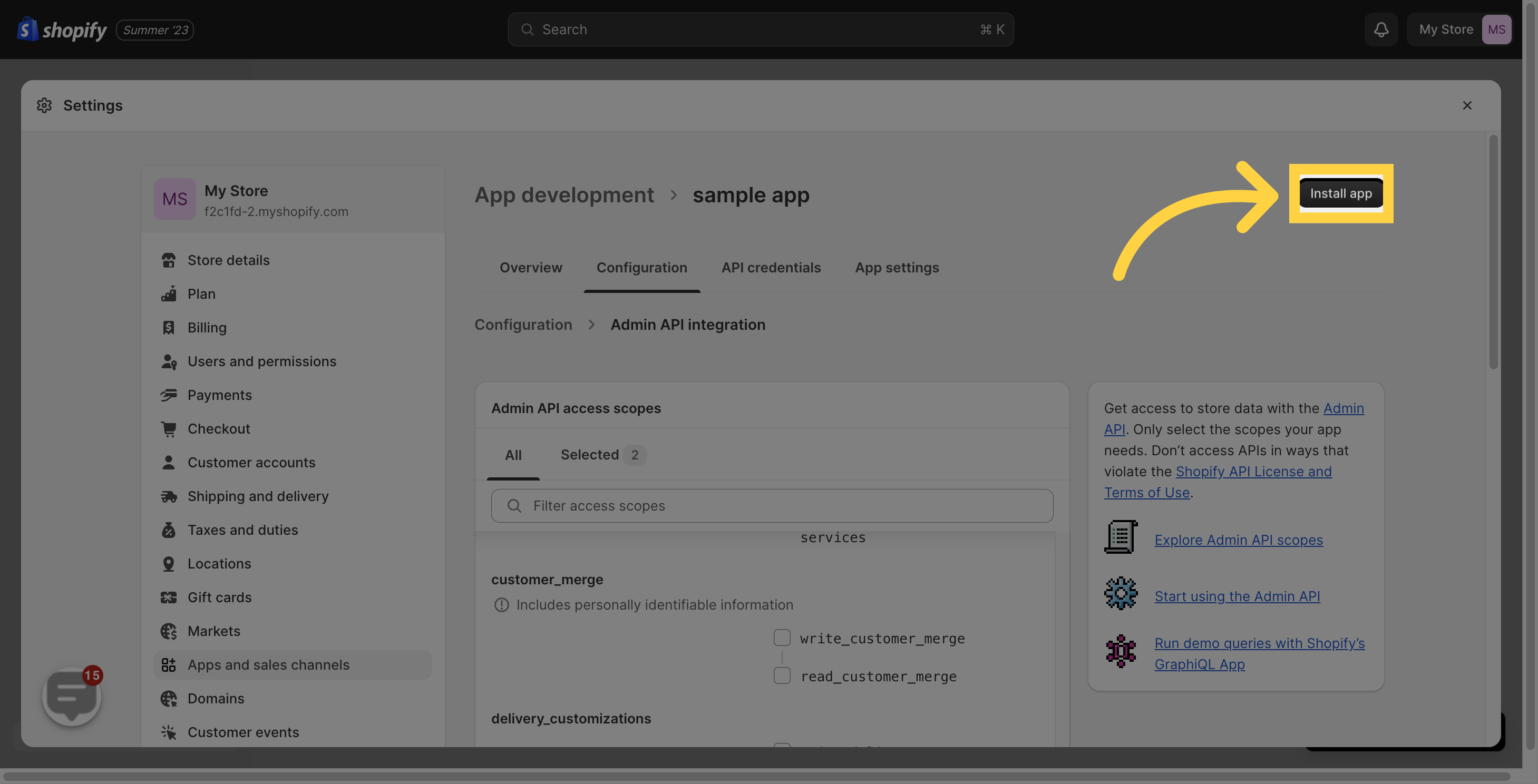Viewport: 1538px width, 784px height.
Task: Click the search magnifier icon in top bar
Action: (527, 29)
